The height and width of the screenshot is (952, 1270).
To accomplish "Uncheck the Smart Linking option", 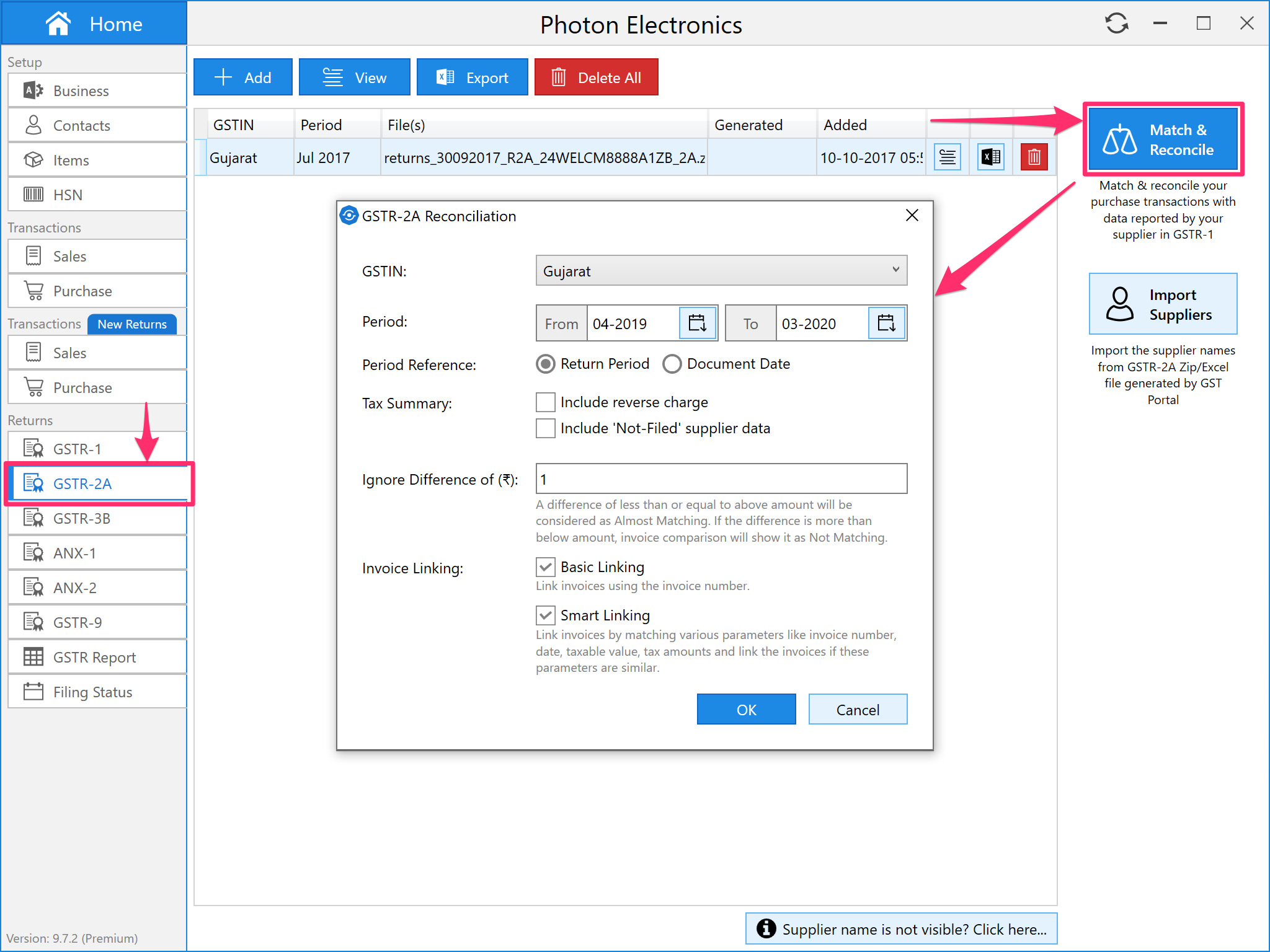I will [546, 615].
